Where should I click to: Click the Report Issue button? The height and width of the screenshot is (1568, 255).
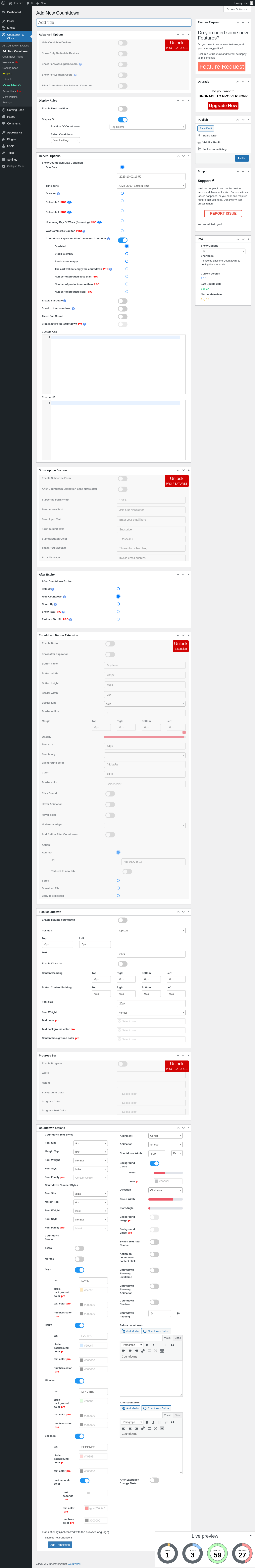[x=223, y=214]
